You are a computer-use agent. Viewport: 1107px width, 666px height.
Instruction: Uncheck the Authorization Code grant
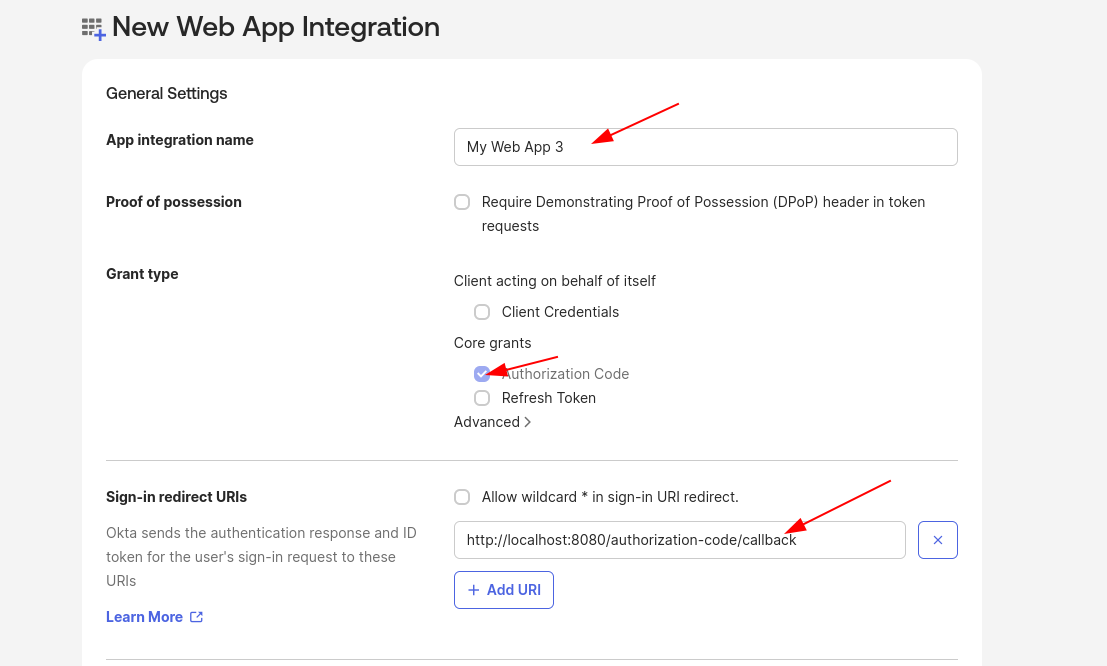482,373
